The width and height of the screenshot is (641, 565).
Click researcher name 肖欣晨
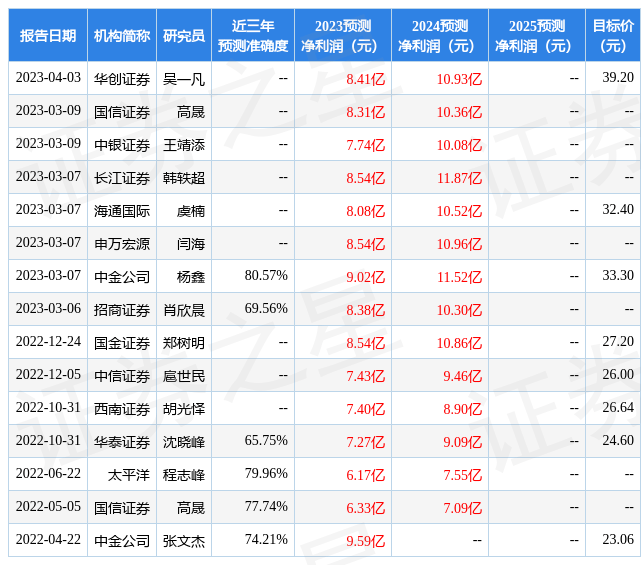tap(184, 310)
